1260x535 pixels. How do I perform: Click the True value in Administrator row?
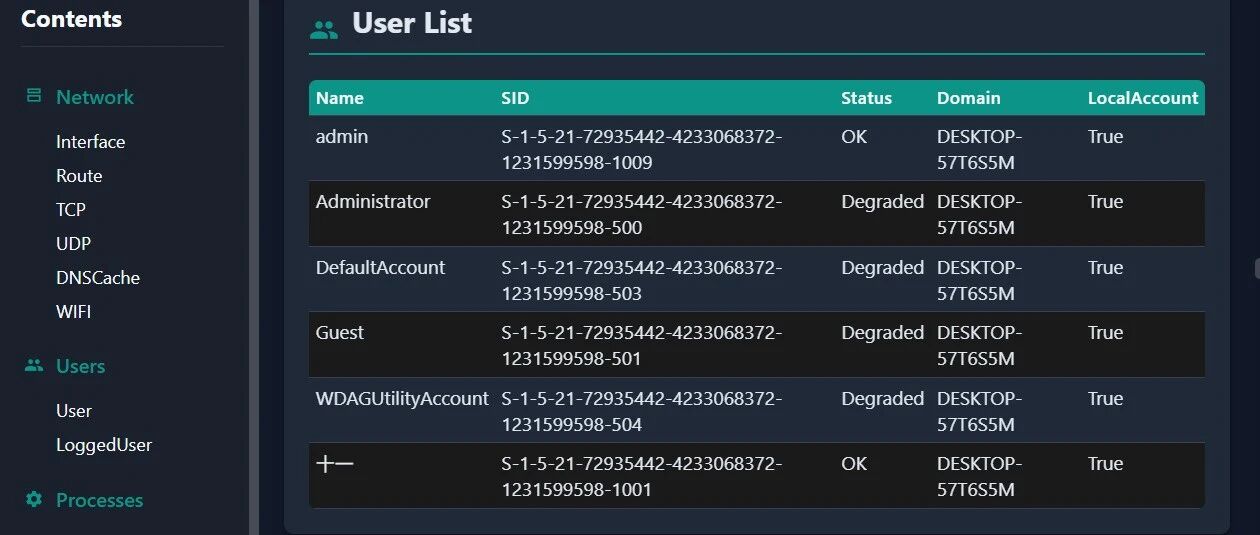click(x=1105, y=202)
